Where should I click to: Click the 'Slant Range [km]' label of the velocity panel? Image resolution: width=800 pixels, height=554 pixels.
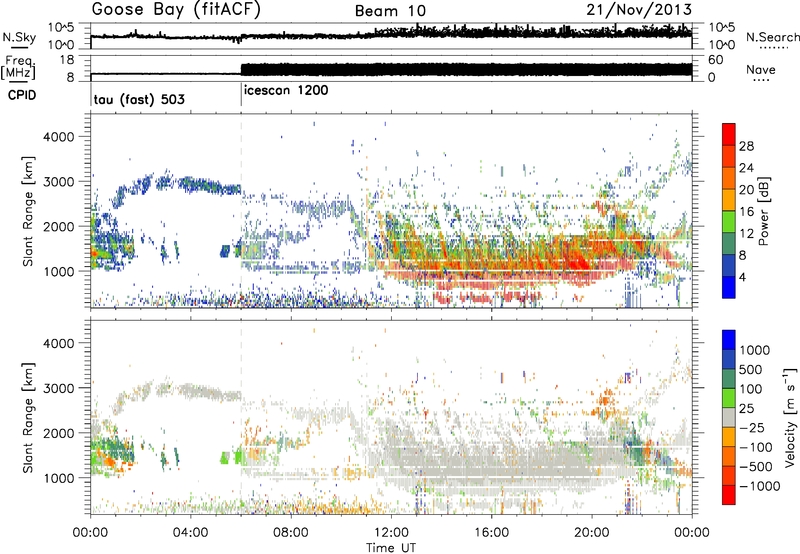28,417
